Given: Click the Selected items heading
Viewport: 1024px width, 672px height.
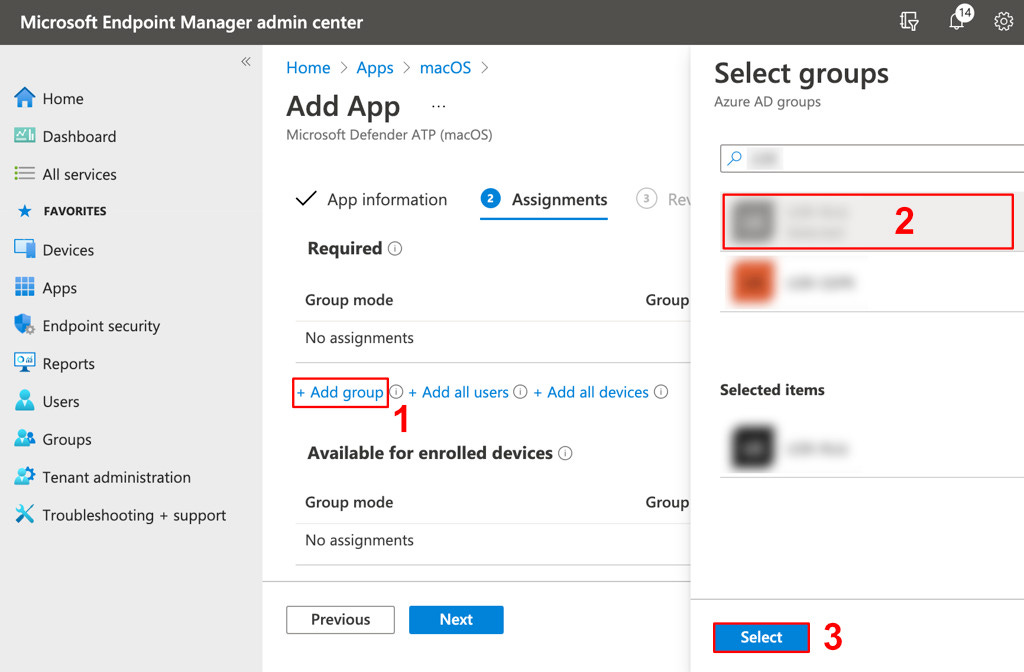Looking at the screenshot, I should [x=772, y=390].
